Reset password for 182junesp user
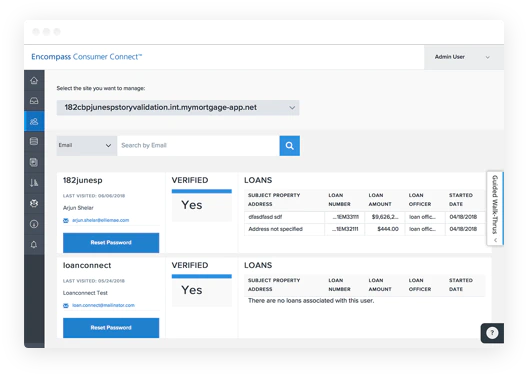The height and width of the screenshot is (376, 528). pos(111,243)
